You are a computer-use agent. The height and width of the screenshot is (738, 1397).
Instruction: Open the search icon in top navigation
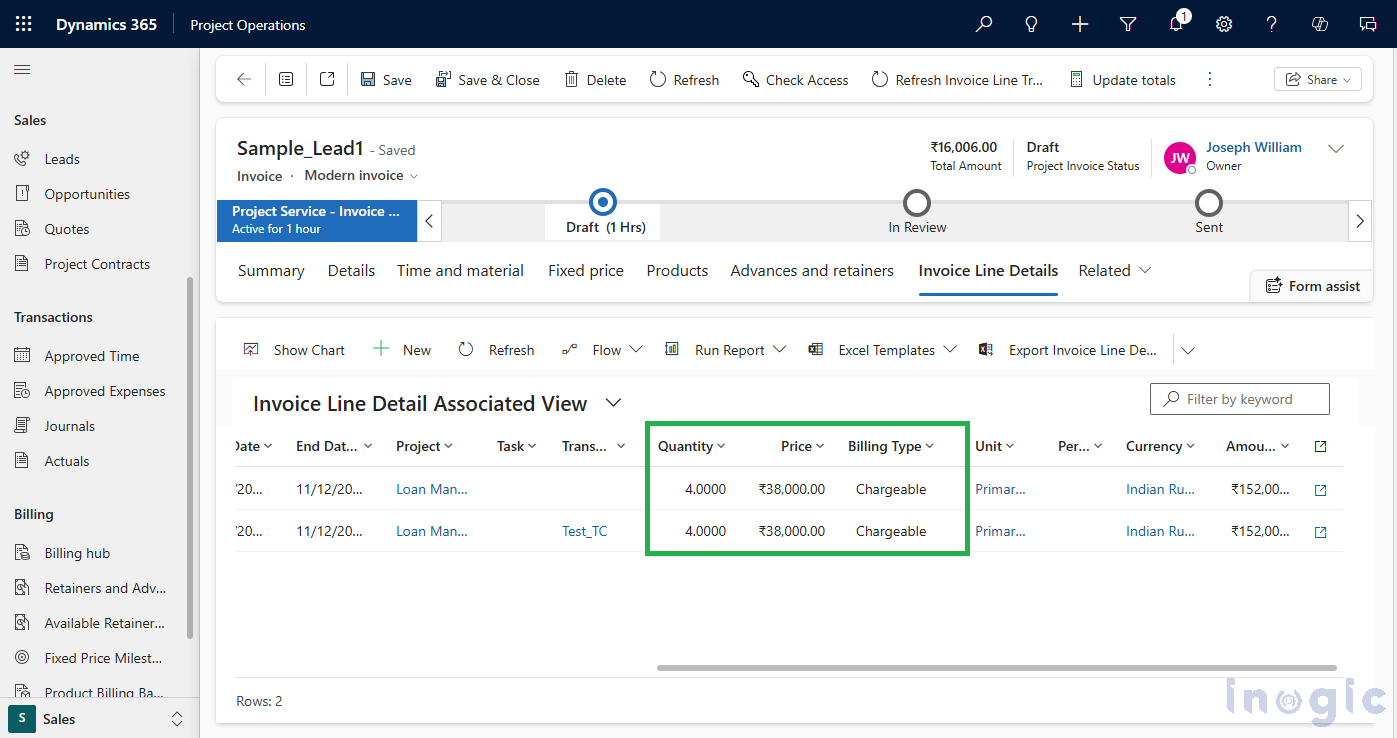(x=983, y=24)
